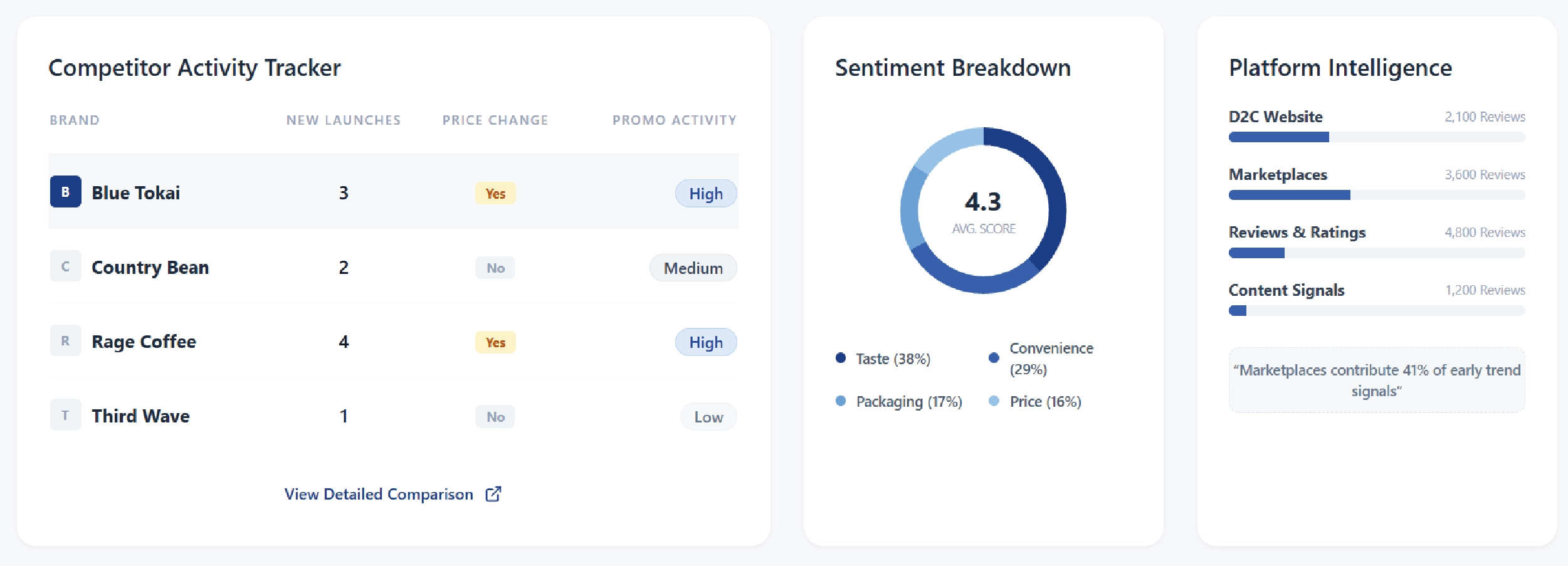Click the Third Wave 'T' avatar icon
The height and width of the screenshot is (566, 1568).
(x=66, y=415)
